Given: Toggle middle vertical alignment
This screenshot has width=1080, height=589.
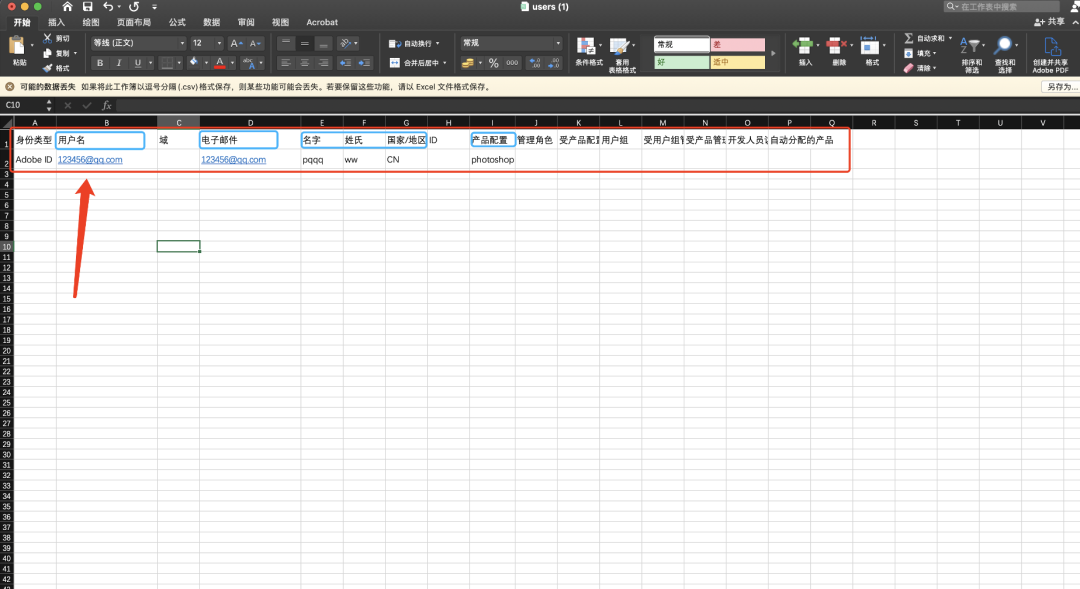Looking at the screenshot, I should [304, 43].
